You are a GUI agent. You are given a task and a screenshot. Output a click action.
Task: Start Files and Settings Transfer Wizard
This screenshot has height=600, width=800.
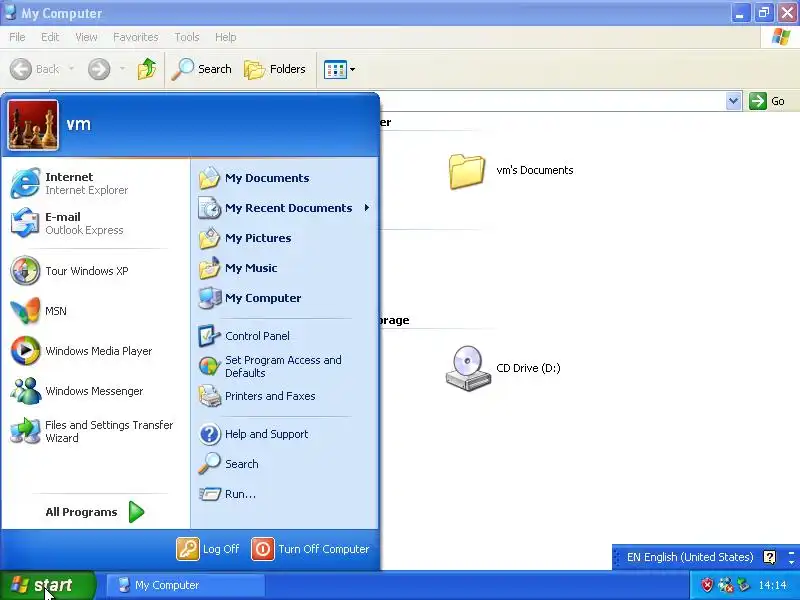click(x=95, y=431)
